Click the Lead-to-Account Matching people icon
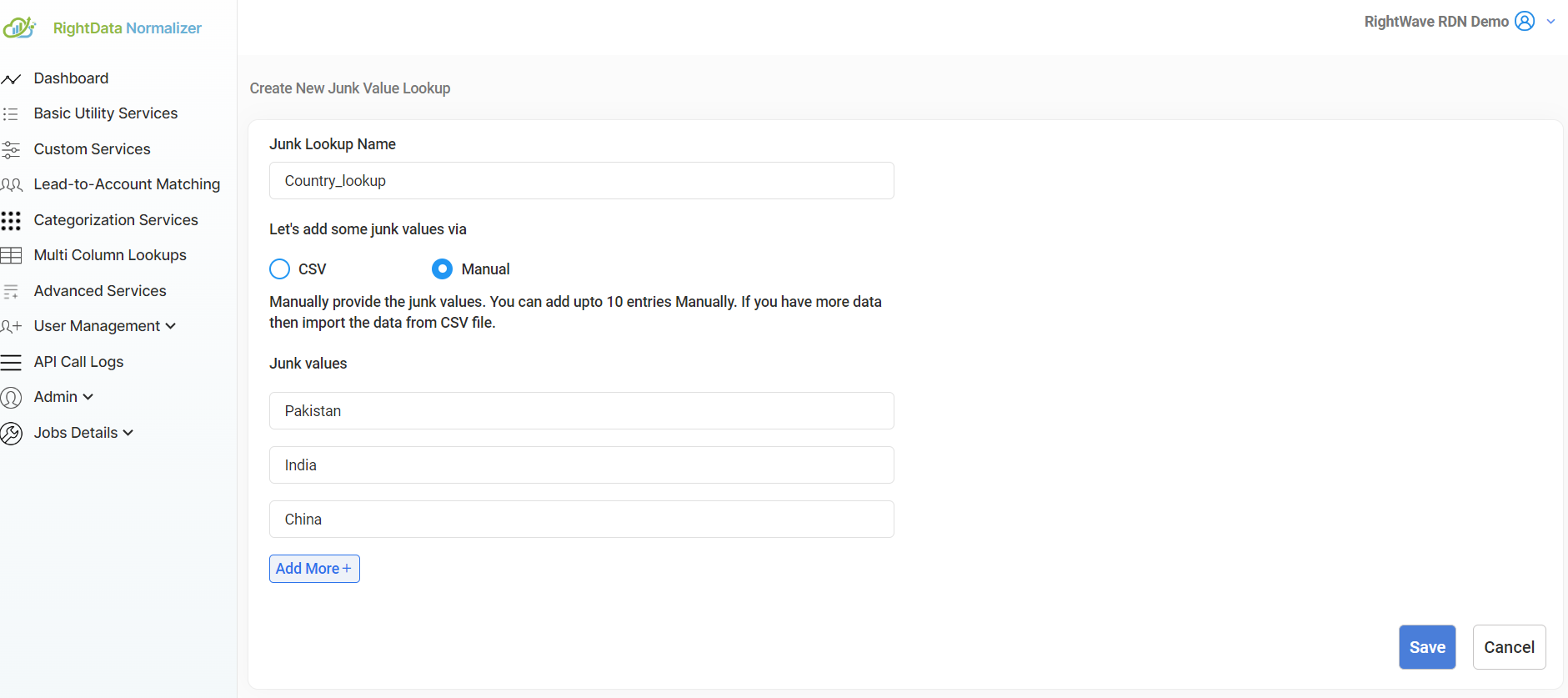 point(12,185)
